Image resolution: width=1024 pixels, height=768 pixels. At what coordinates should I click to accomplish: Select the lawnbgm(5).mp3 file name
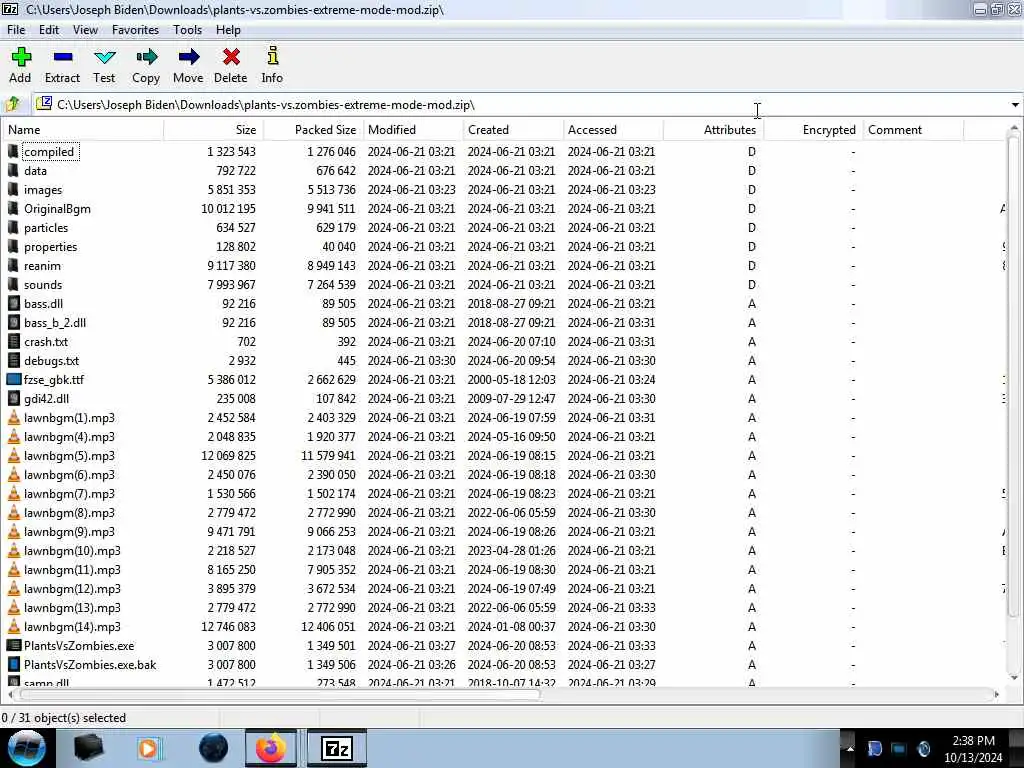tap(69, 456)
